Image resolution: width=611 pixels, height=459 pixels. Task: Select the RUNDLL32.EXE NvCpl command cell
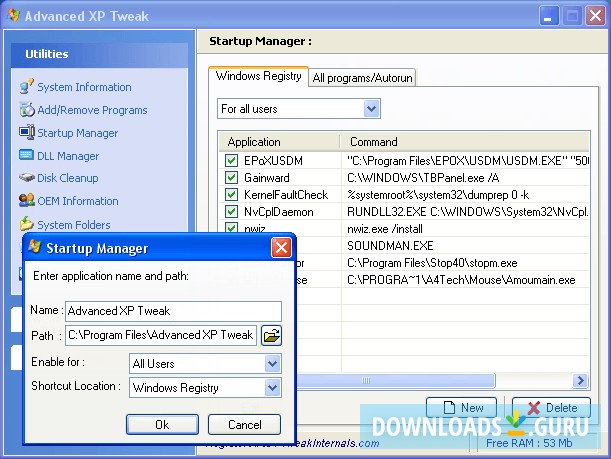coord(465,212)
